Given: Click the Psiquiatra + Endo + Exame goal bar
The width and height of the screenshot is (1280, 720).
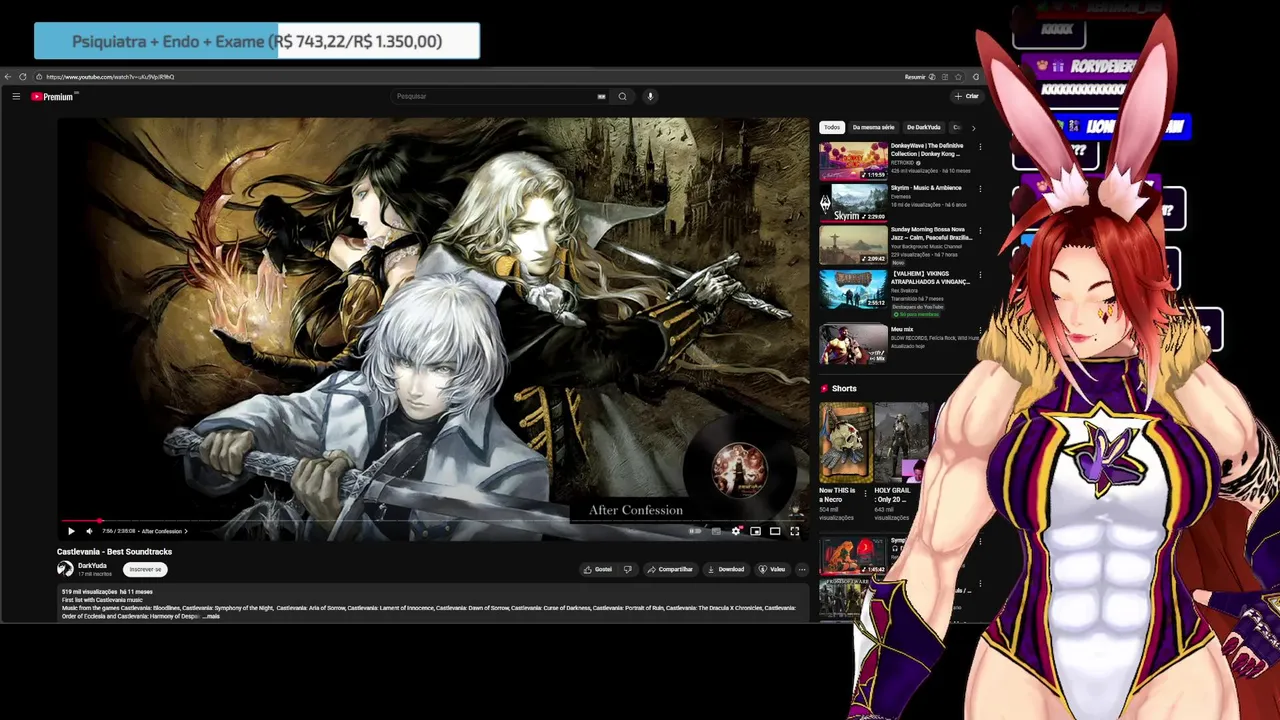Looking at the screenshot, I should click(257, 41).
